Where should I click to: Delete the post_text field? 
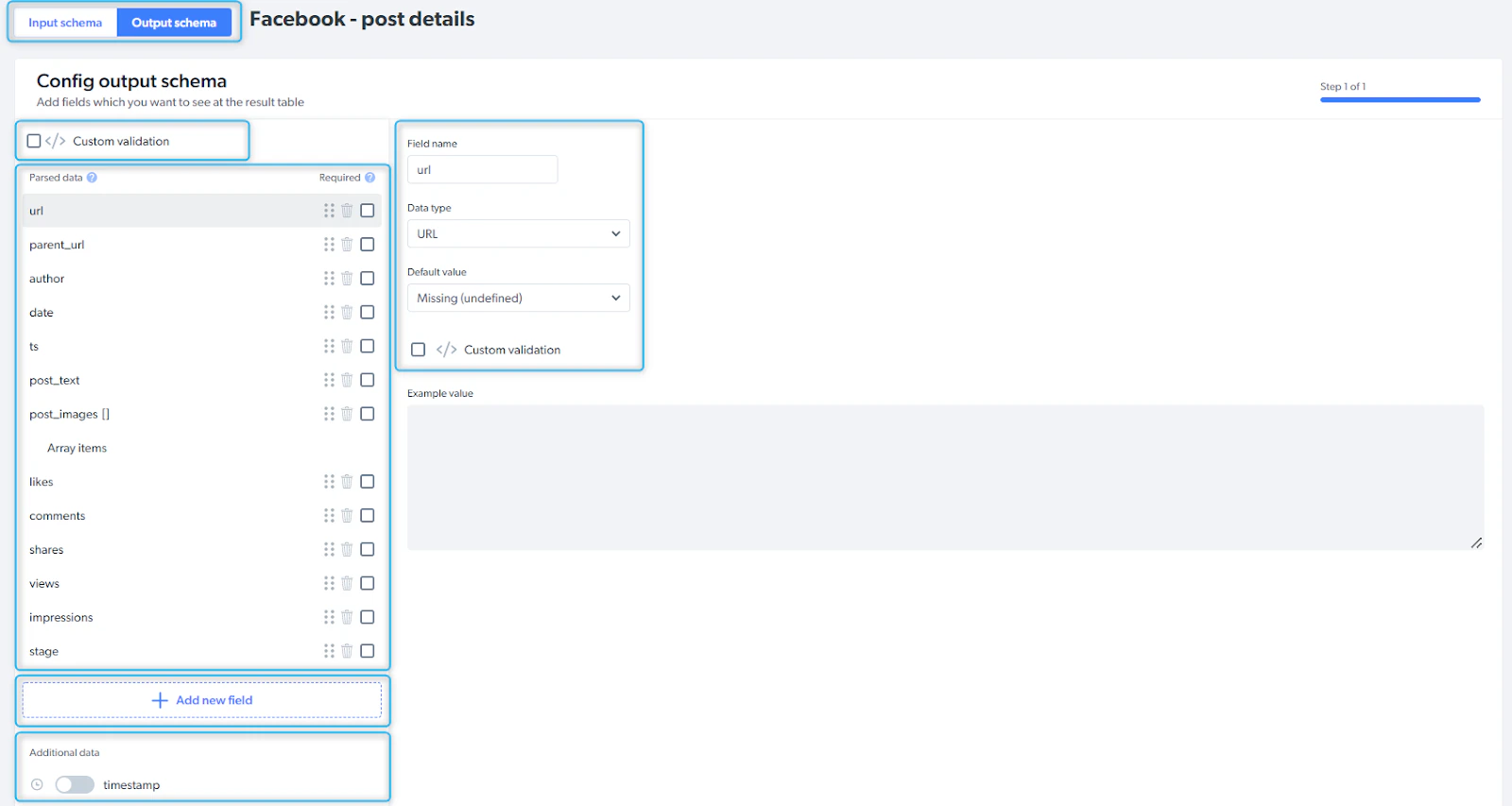347,380
